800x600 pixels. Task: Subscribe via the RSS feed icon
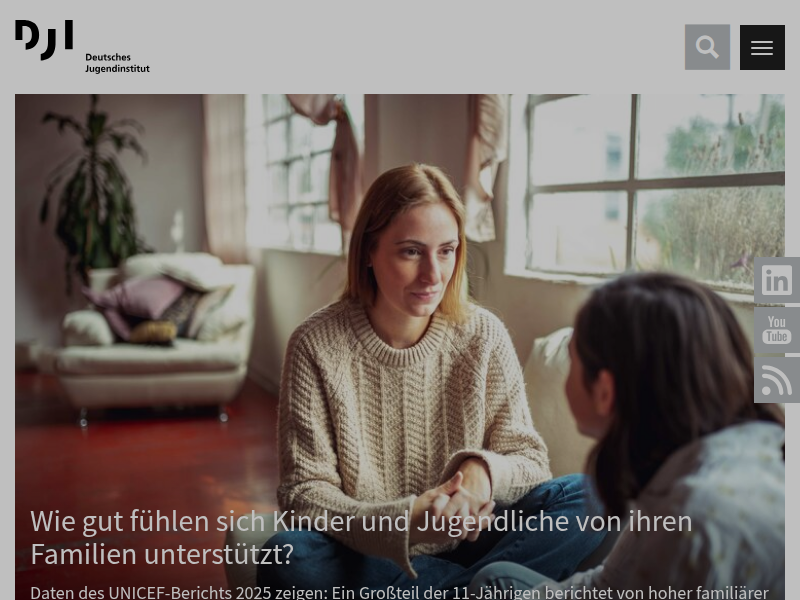[x=777, y=380]
